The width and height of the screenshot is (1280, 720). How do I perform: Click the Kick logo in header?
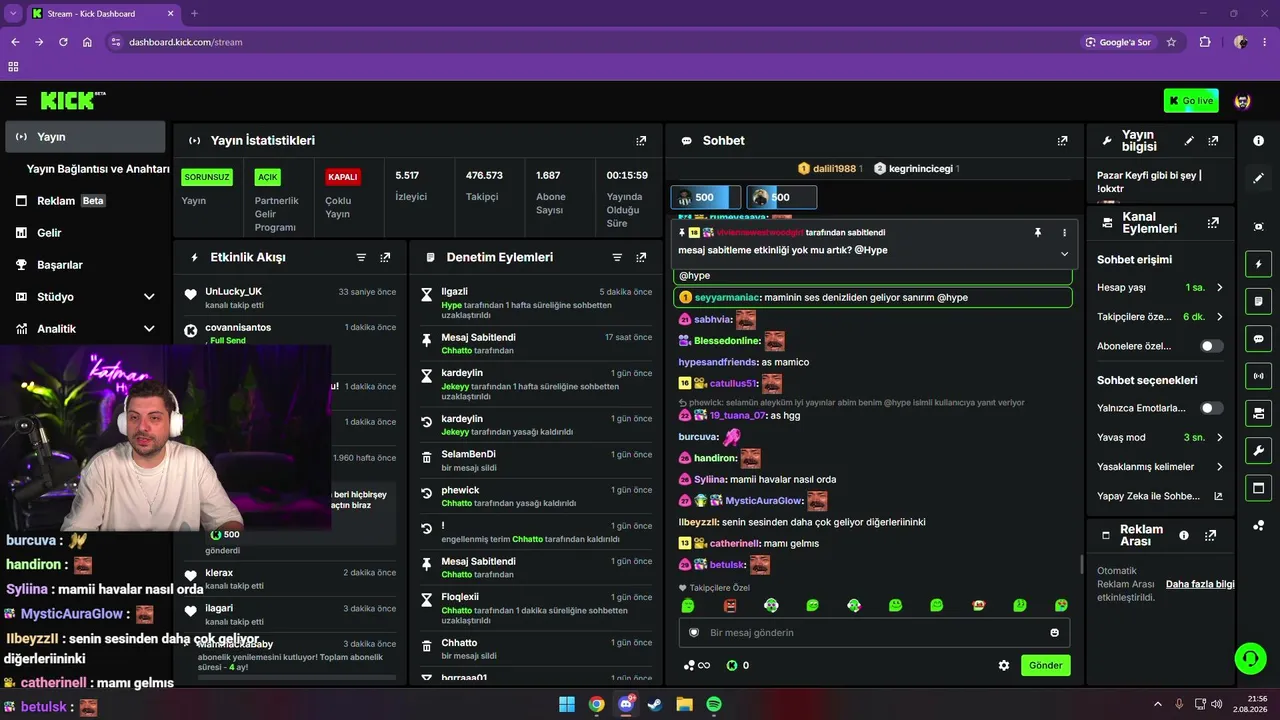coord(72,100)
